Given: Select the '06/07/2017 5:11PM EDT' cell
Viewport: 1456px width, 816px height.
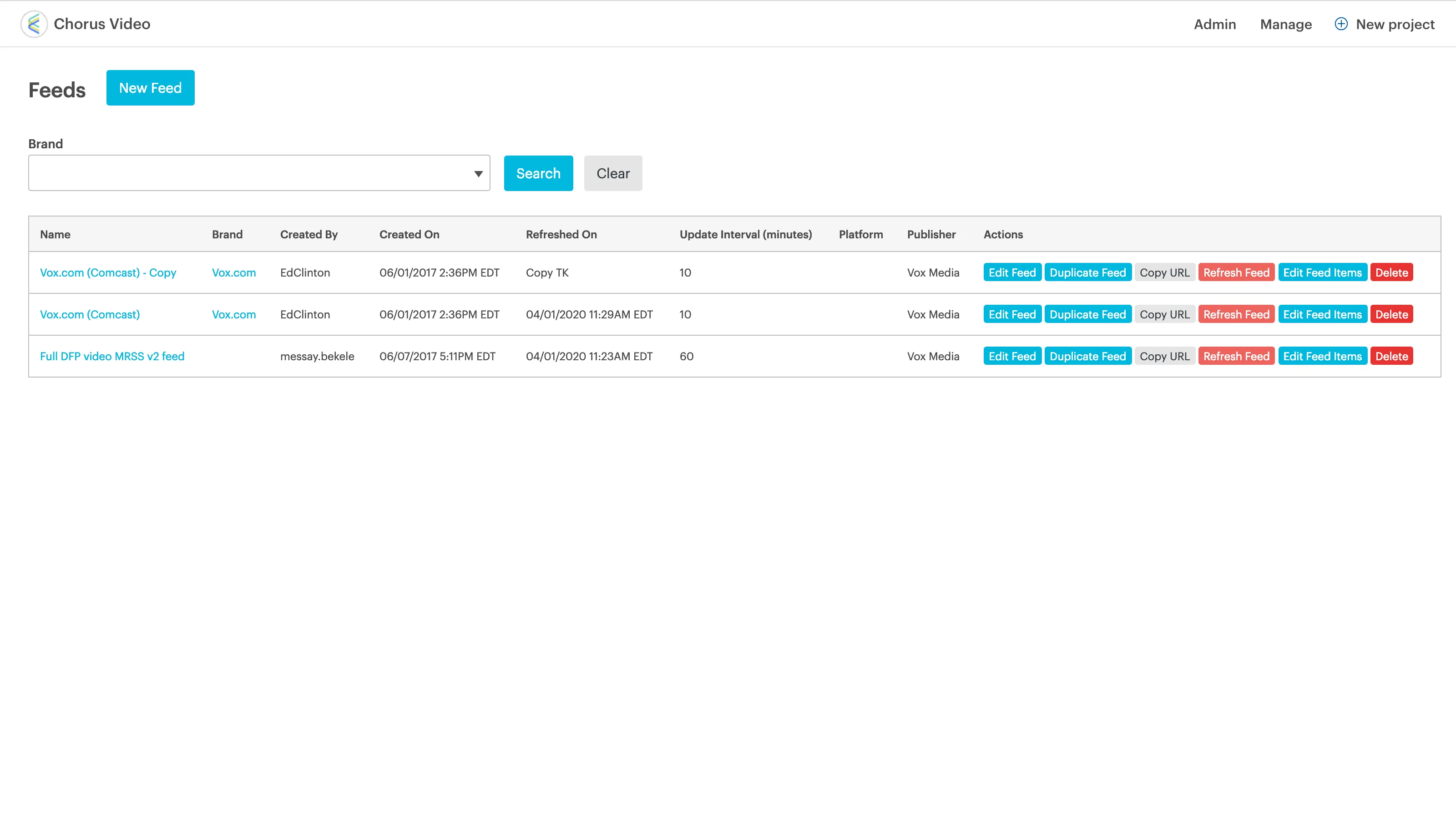Looking at the screenshot, I should point(437,356).
